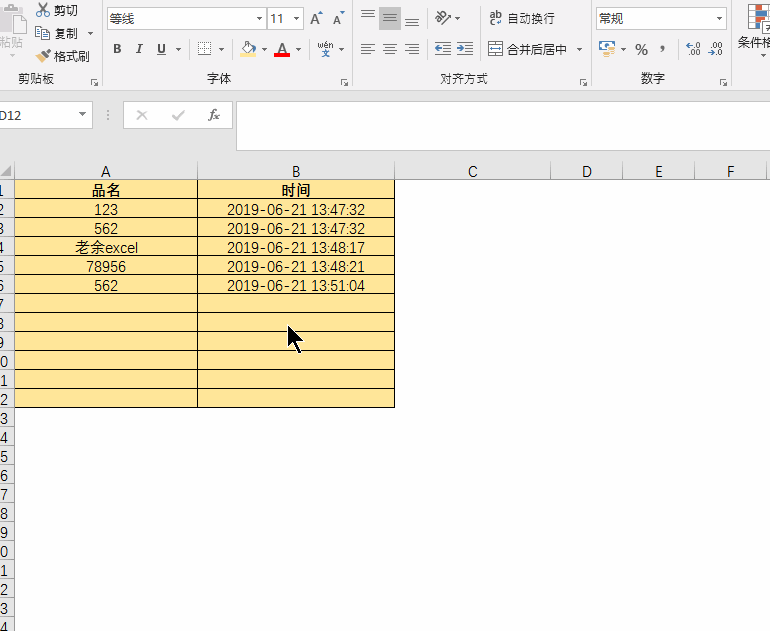Open Merge and Center dropdown arrow
Screen dimensions: 770x631
pyautogui.click(x=579, y=49)
